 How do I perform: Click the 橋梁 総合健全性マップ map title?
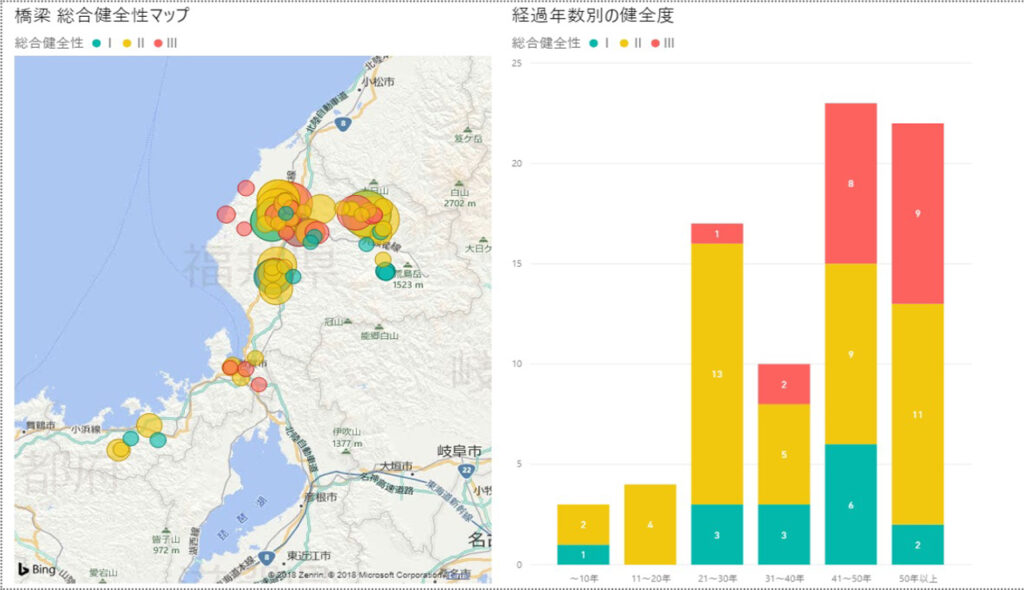point(101,15)
